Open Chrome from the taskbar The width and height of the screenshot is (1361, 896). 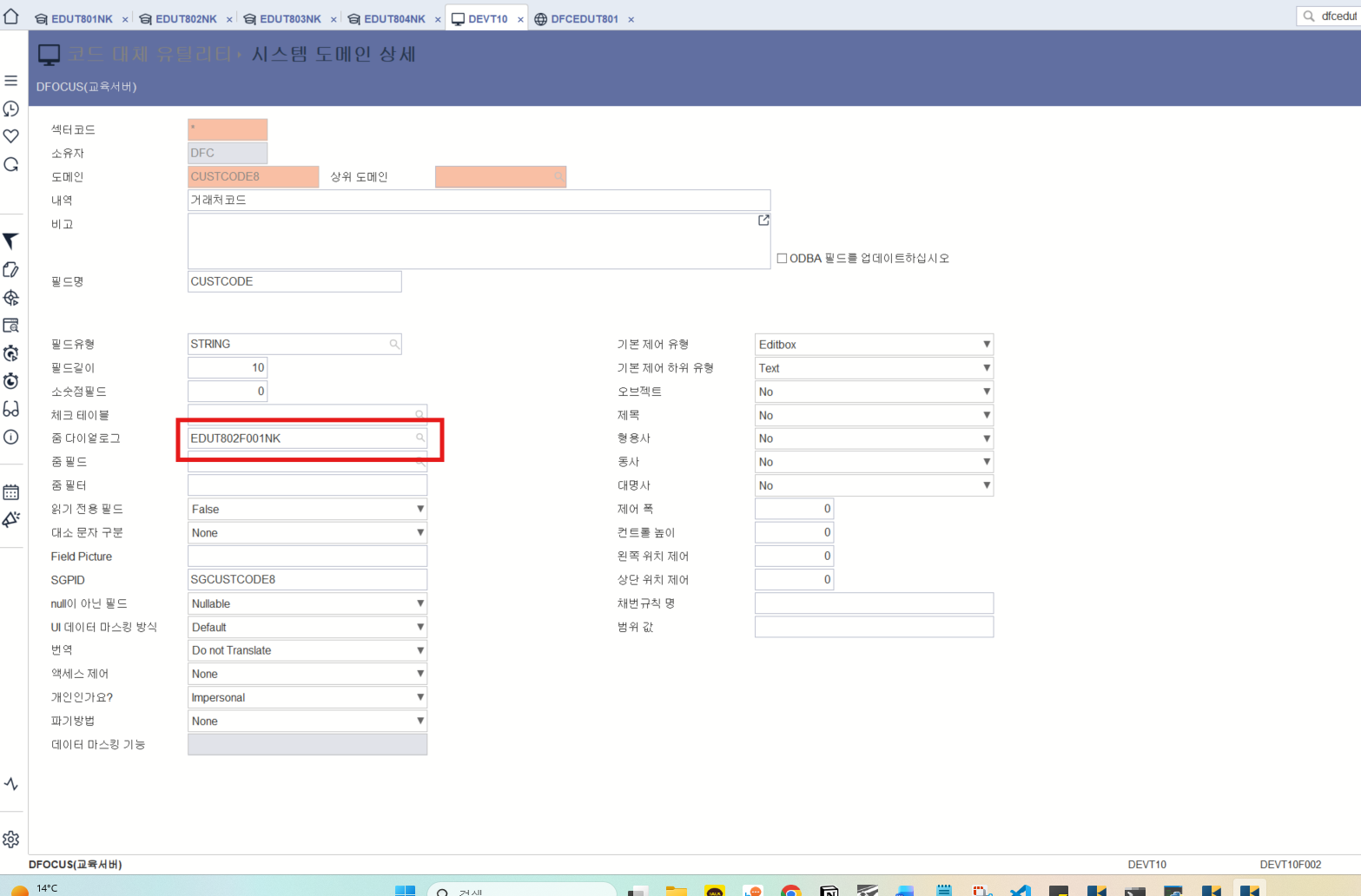pyautogui.click(x=790, y=890)
